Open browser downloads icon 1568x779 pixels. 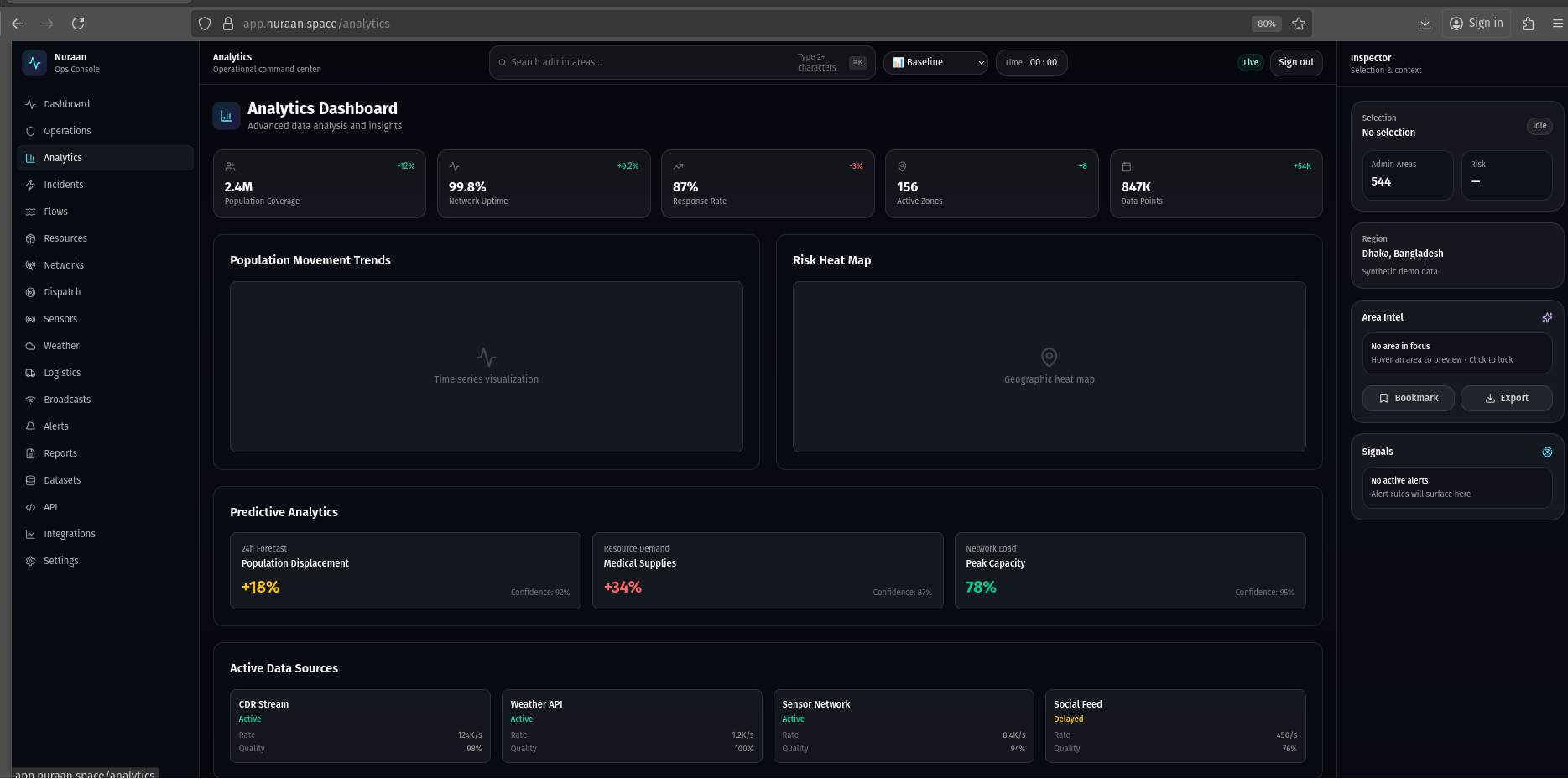tap(1424, 24)
